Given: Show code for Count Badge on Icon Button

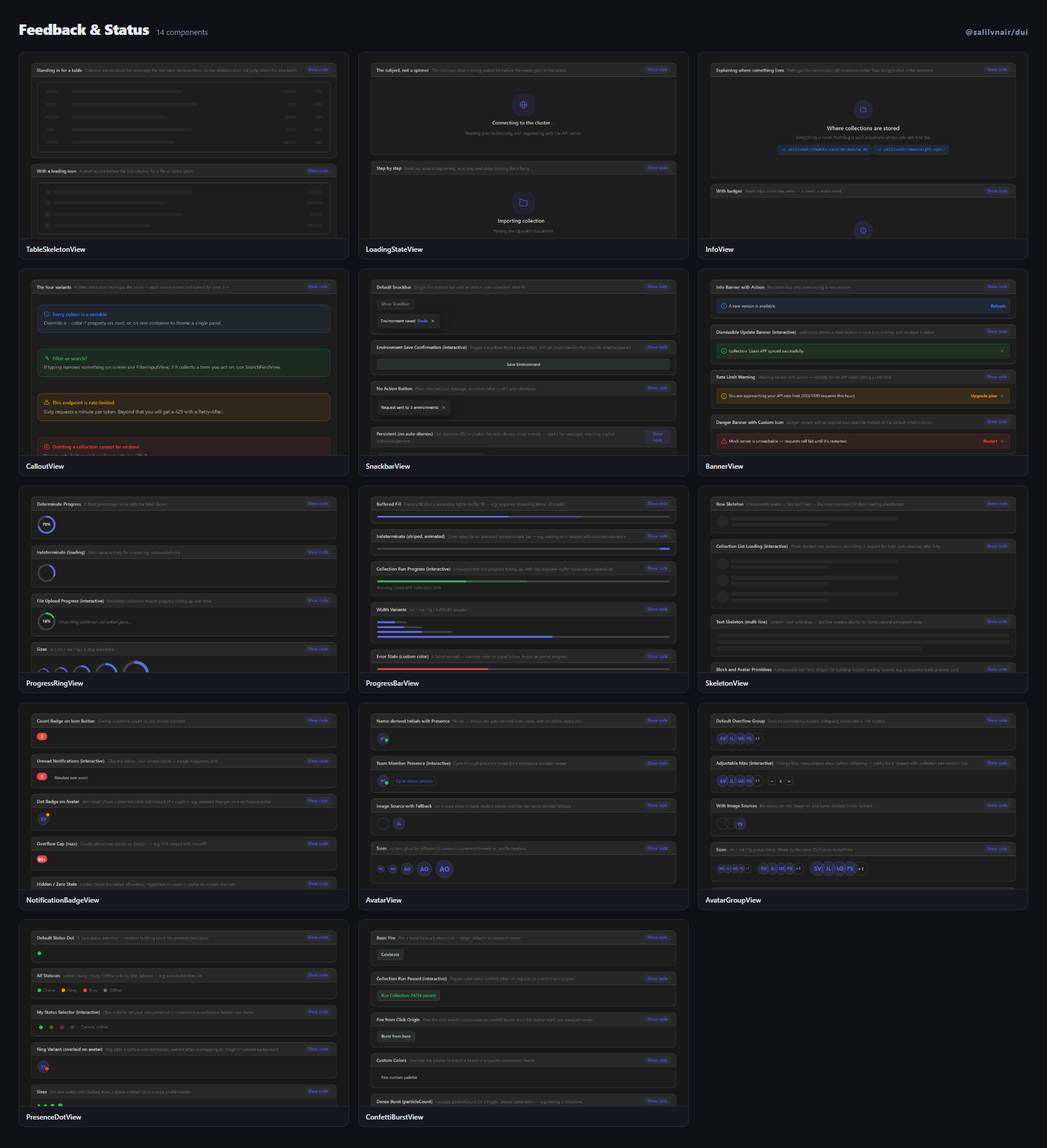Looking at the screenshot, I should point(318,721).
